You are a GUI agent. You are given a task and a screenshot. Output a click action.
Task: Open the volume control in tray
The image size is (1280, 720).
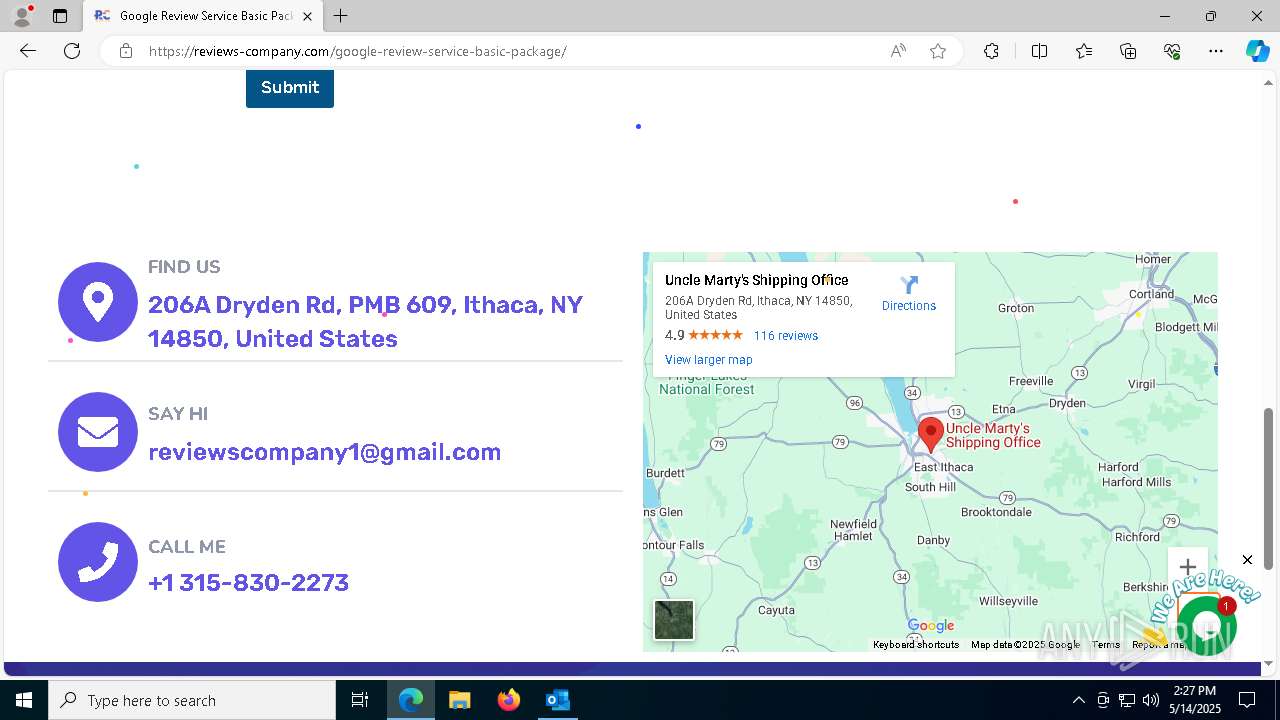coord(1151,700)
